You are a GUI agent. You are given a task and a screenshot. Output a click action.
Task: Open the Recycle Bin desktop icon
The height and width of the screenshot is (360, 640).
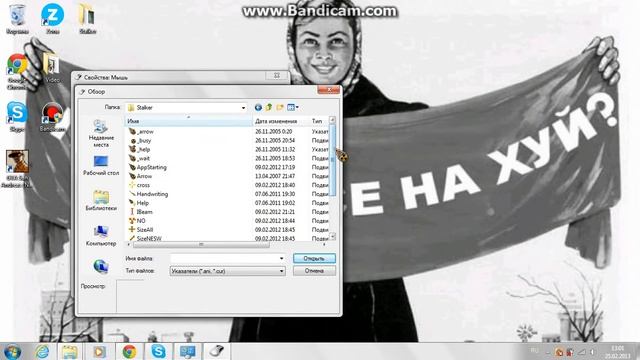(17, 18)
